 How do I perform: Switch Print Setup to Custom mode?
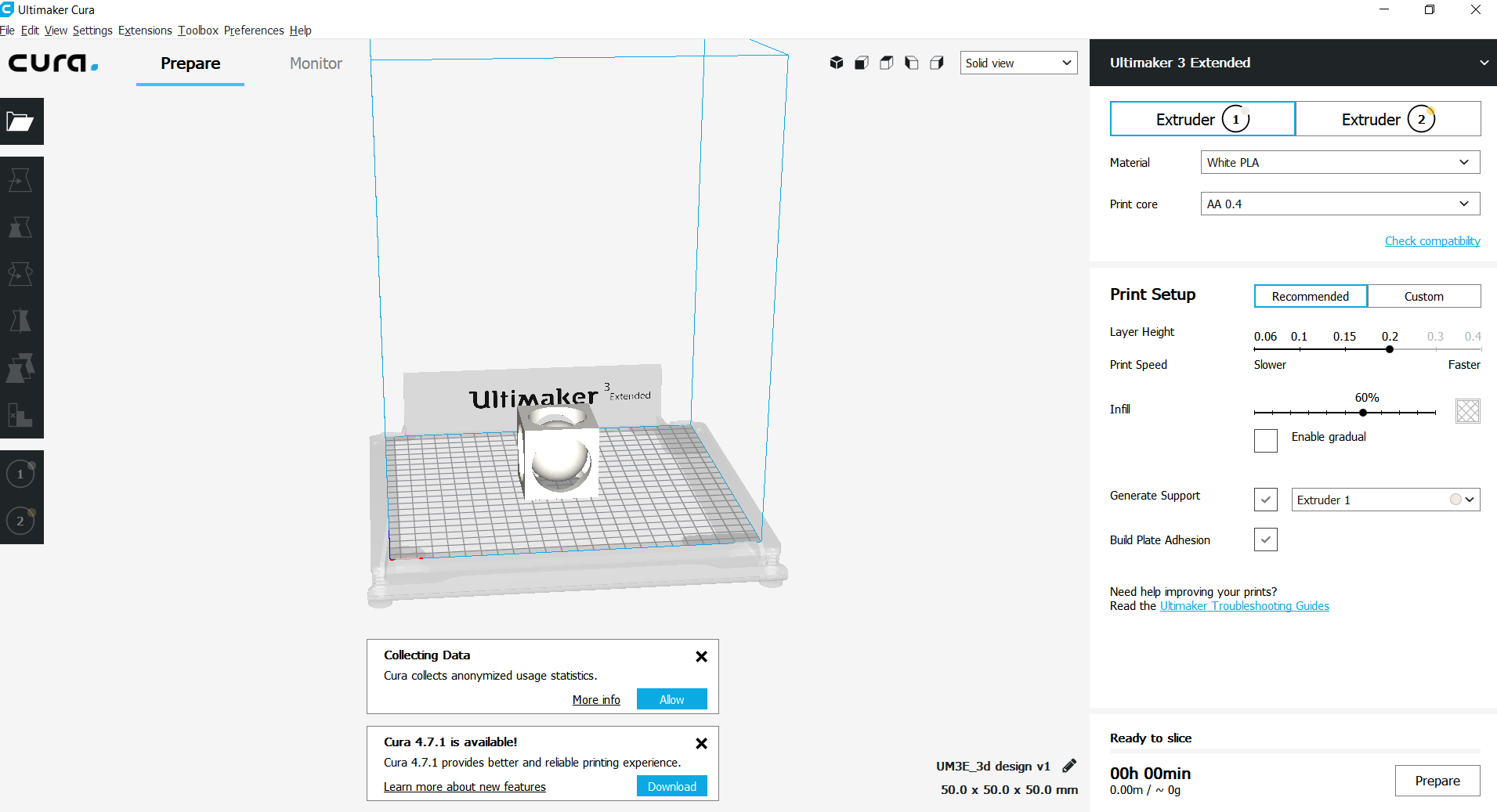[1424, 296]
